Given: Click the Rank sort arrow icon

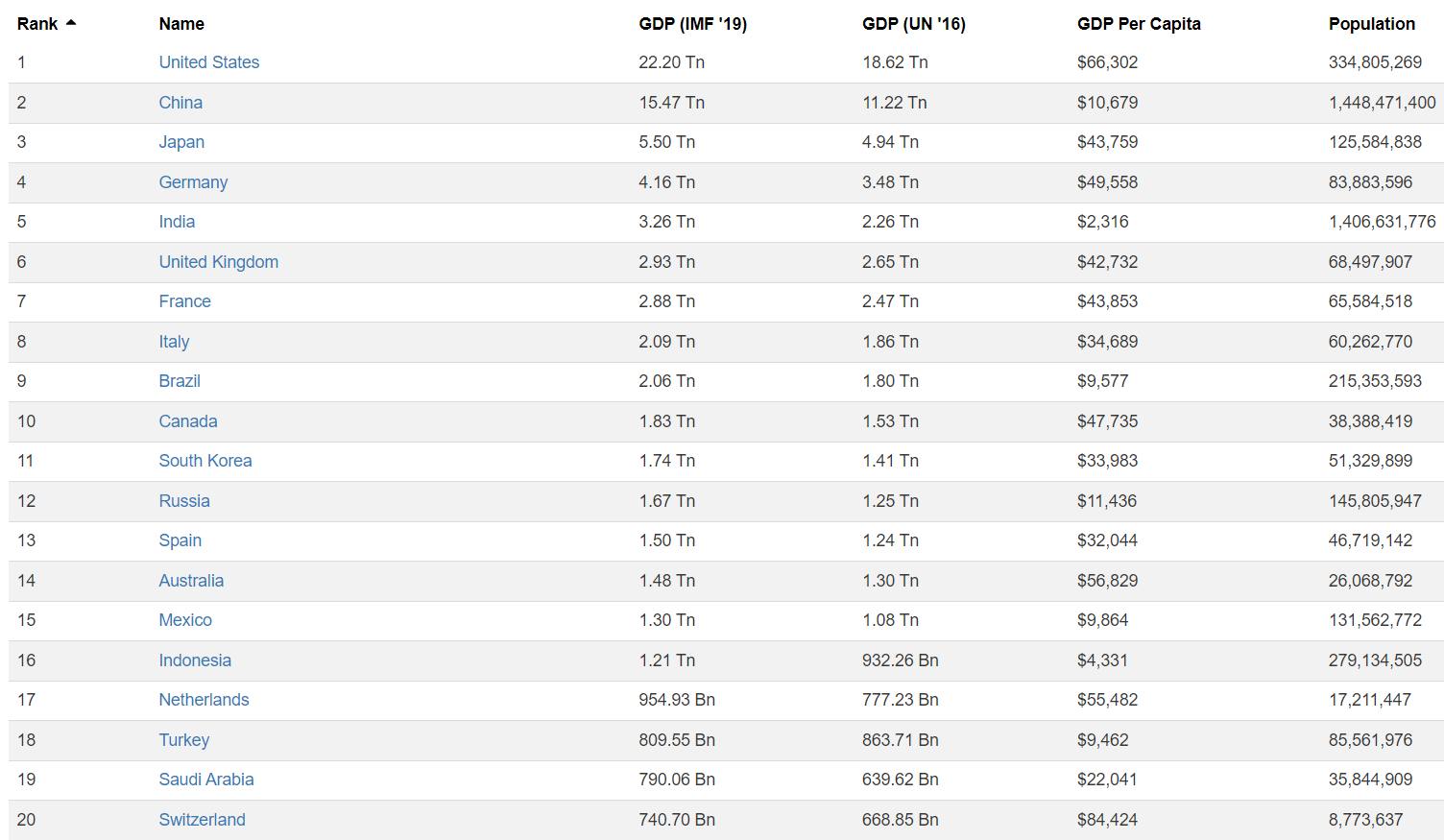Looking at the screenshot, I should click(x=71, y=23).
